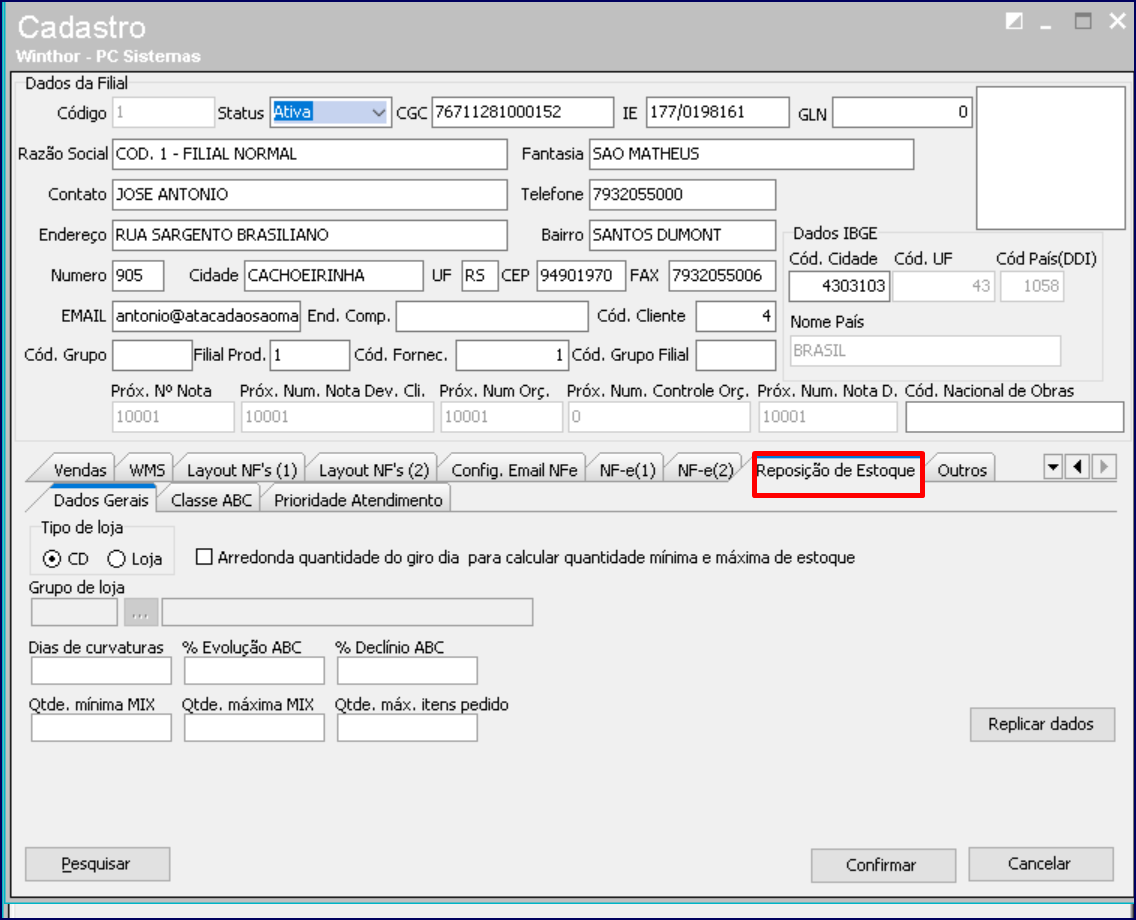Click the CEP input field
The width and height of the screenshot is (1136, 920).
(x=581, y=276)
